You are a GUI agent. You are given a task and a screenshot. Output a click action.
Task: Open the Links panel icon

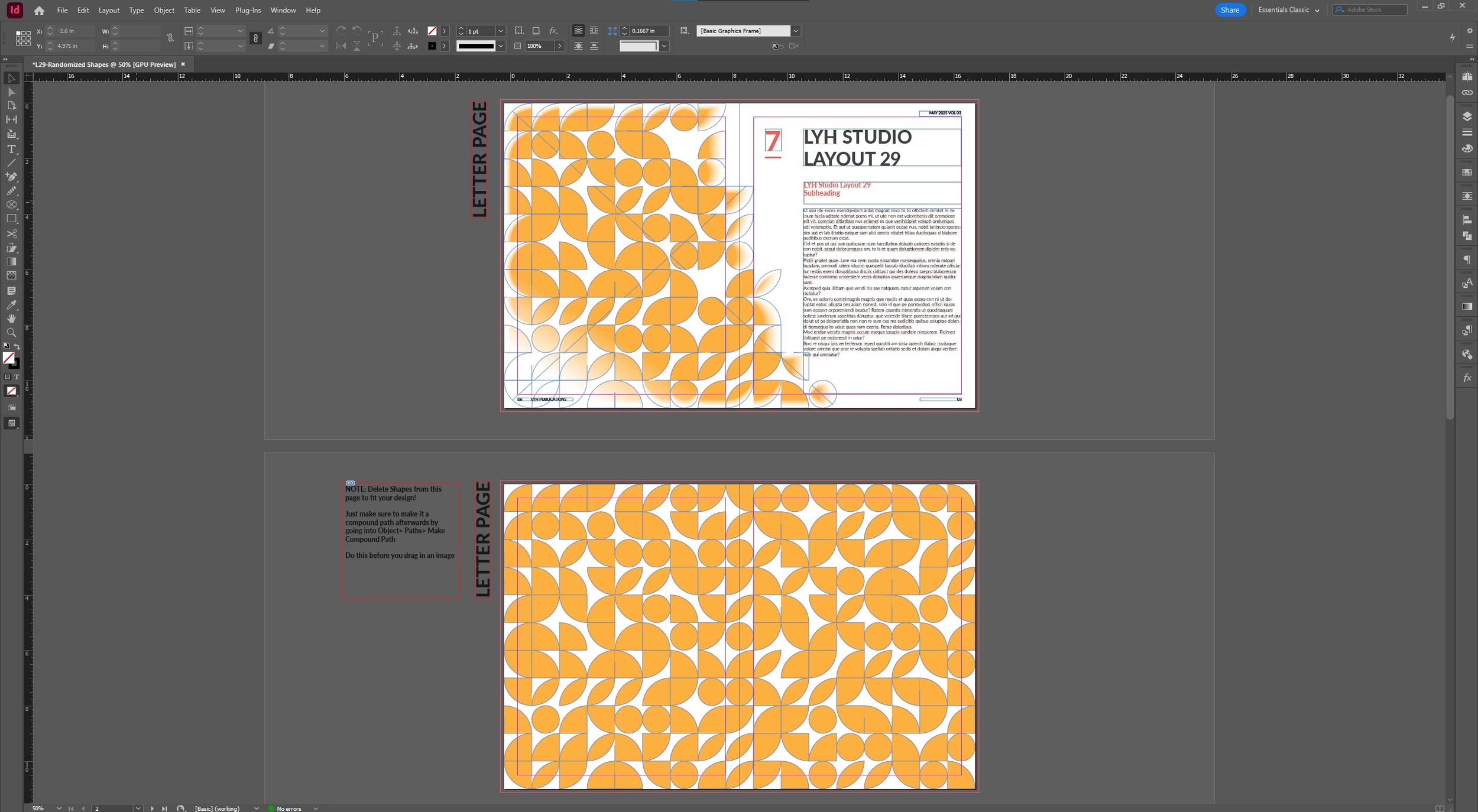click(1467, 93)
